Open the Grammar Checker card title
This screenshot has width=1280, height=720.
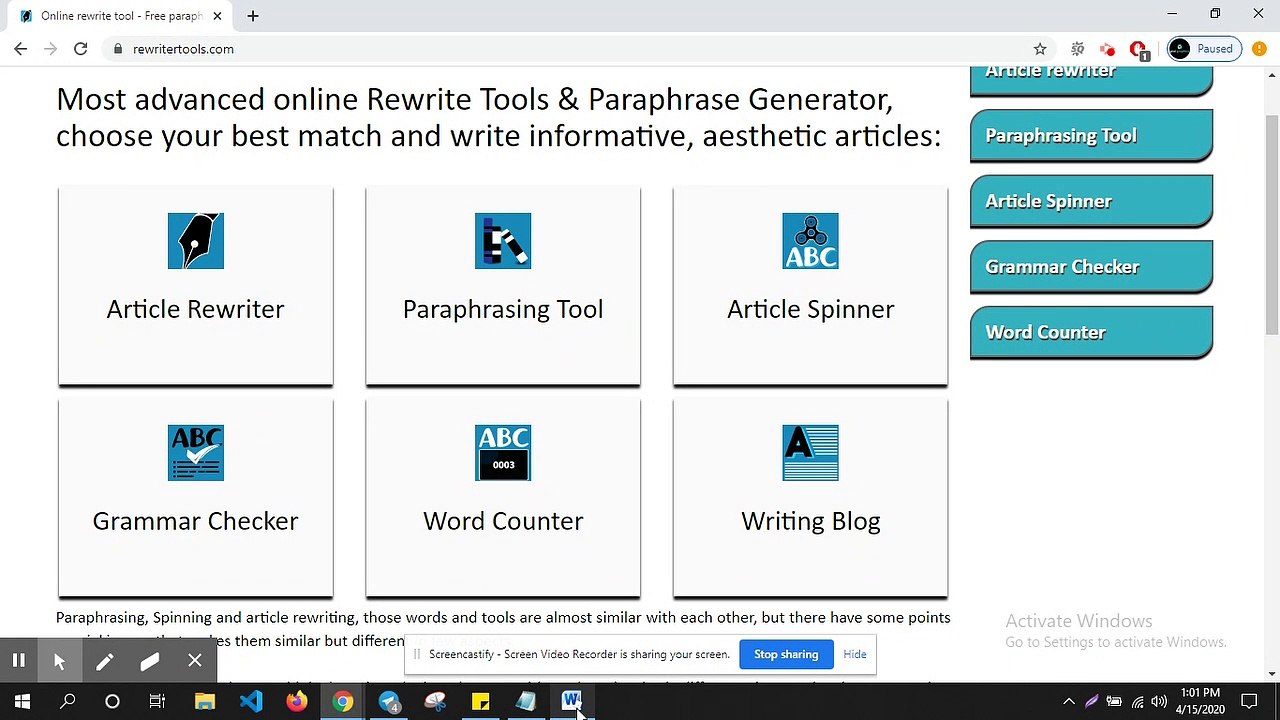coord(196,521)
